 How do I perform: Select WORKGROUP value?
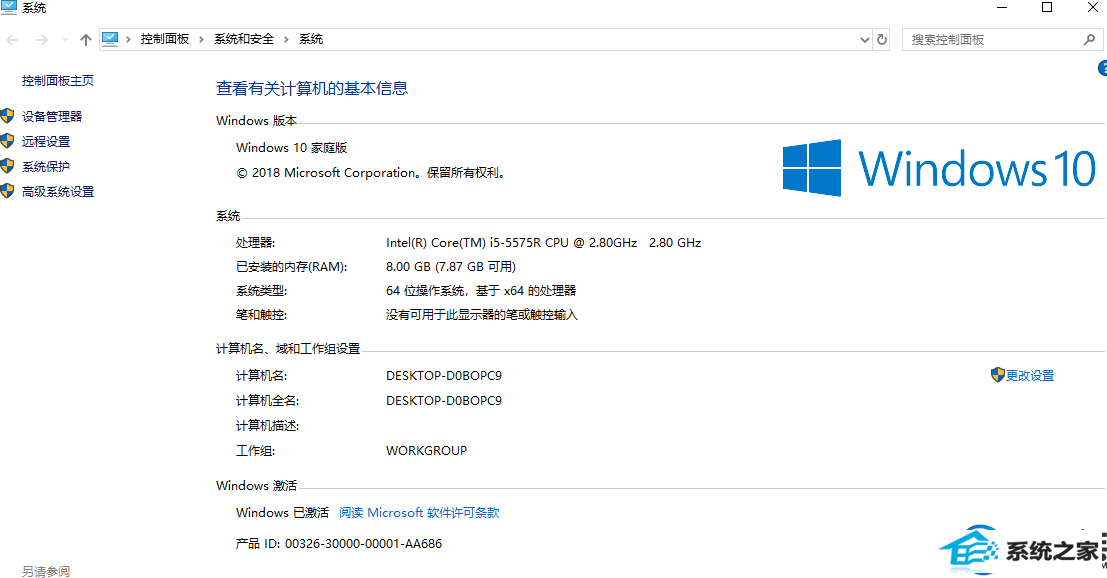click(x=426, y=450)
